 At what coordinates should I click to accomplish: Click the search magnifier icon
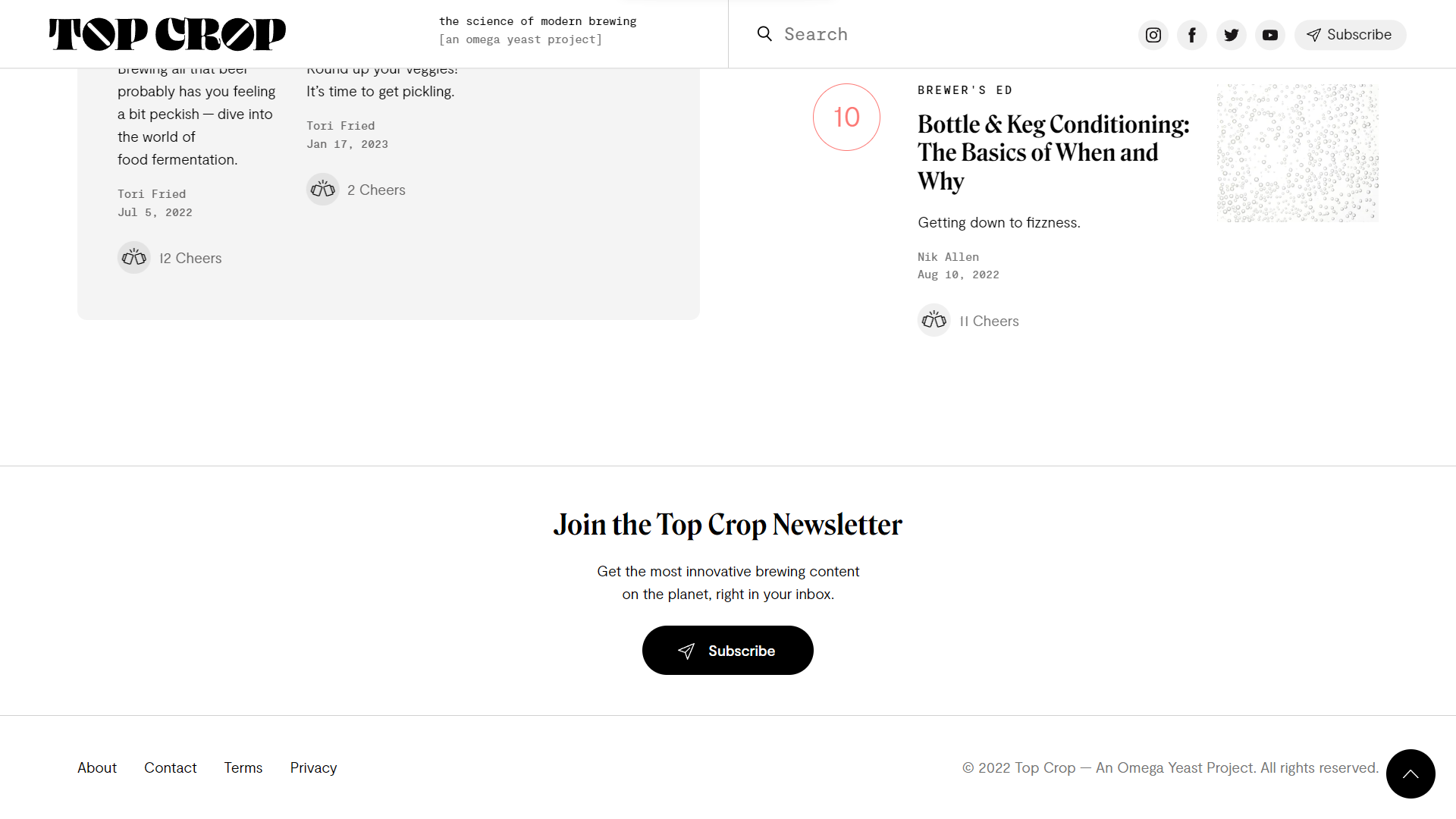click(x=764, y=34)
